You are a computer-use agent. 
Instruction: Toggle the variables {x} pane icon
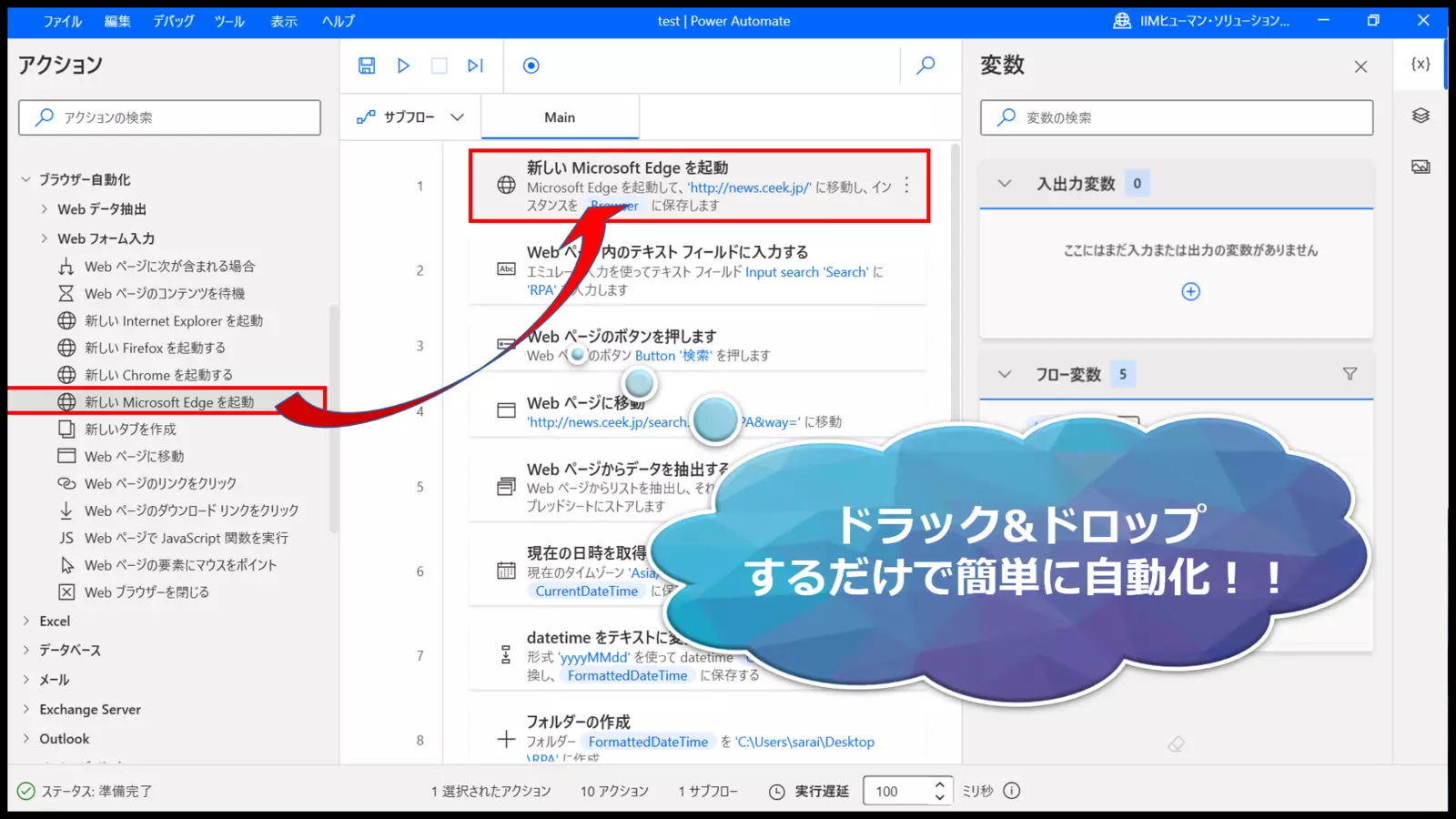coord(1421,64)
